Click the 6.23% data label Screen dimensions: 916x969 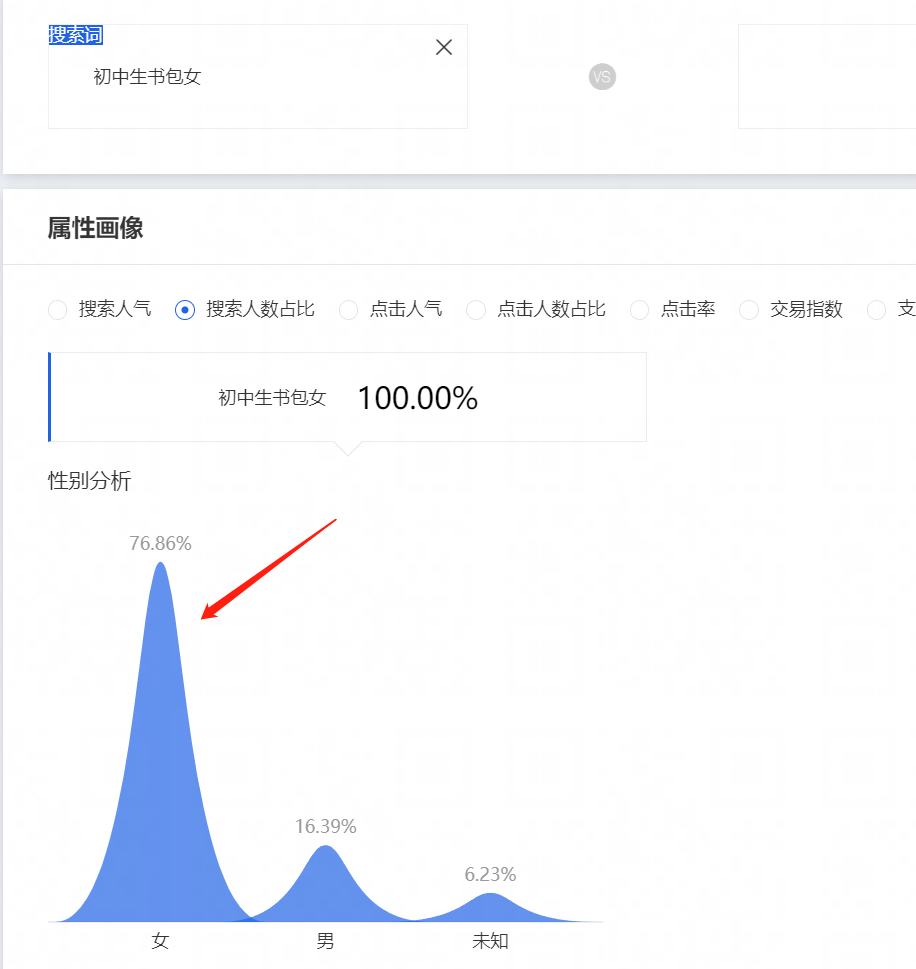click(x=490, y=875)
